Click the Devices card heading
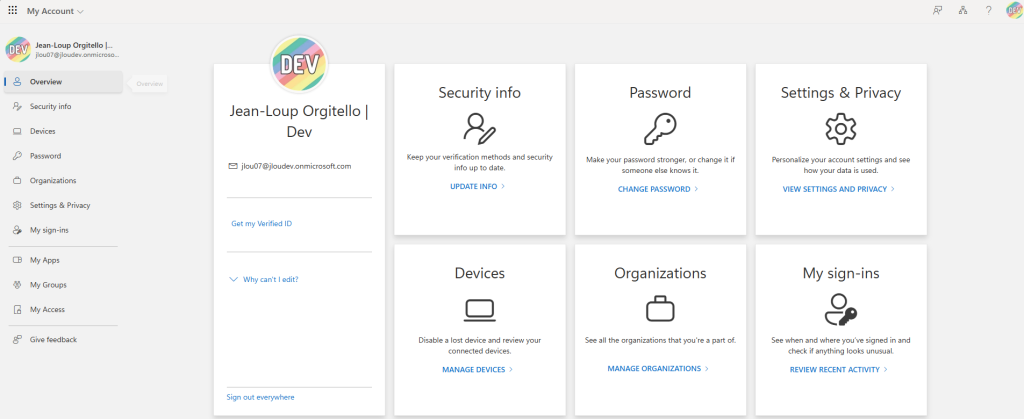 [x=479, y=273]
